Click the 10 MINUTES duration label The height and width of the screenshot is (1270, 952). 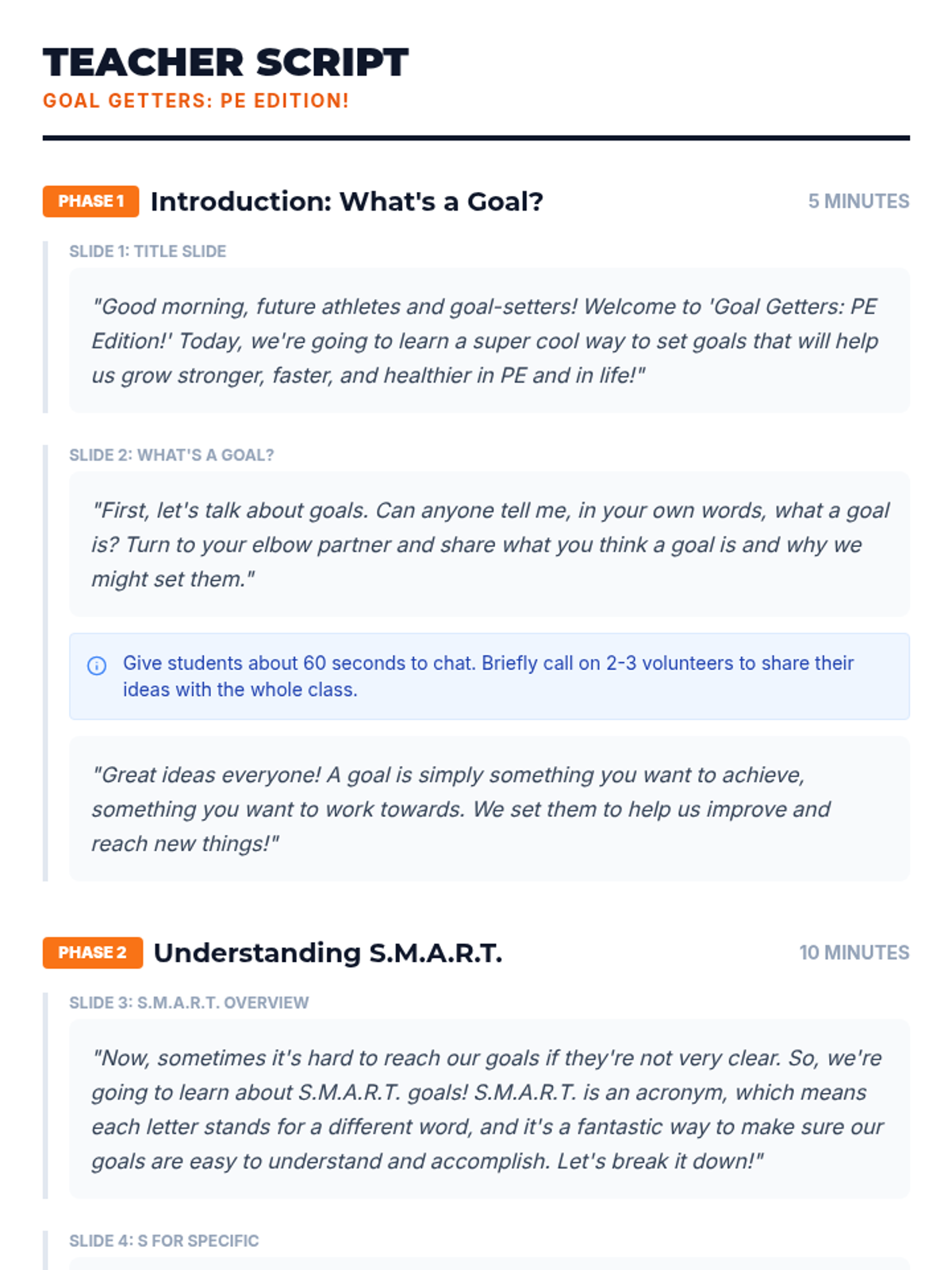[x=854, y=952]
